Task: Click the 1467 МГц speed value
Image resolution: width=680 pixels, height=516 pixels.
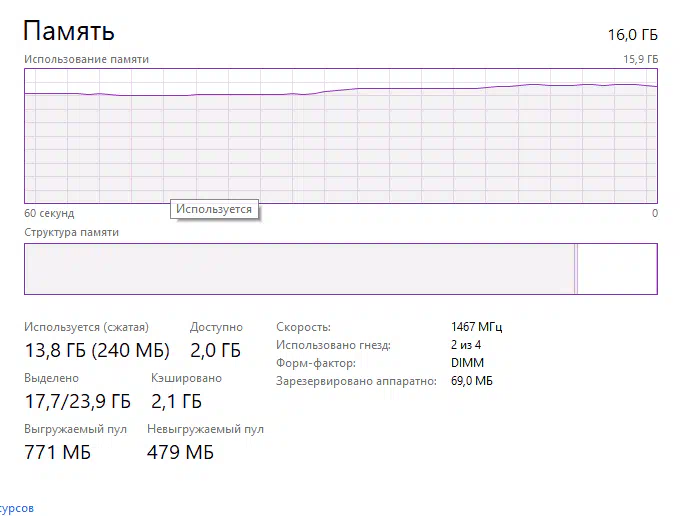Action: coord(477,327)
